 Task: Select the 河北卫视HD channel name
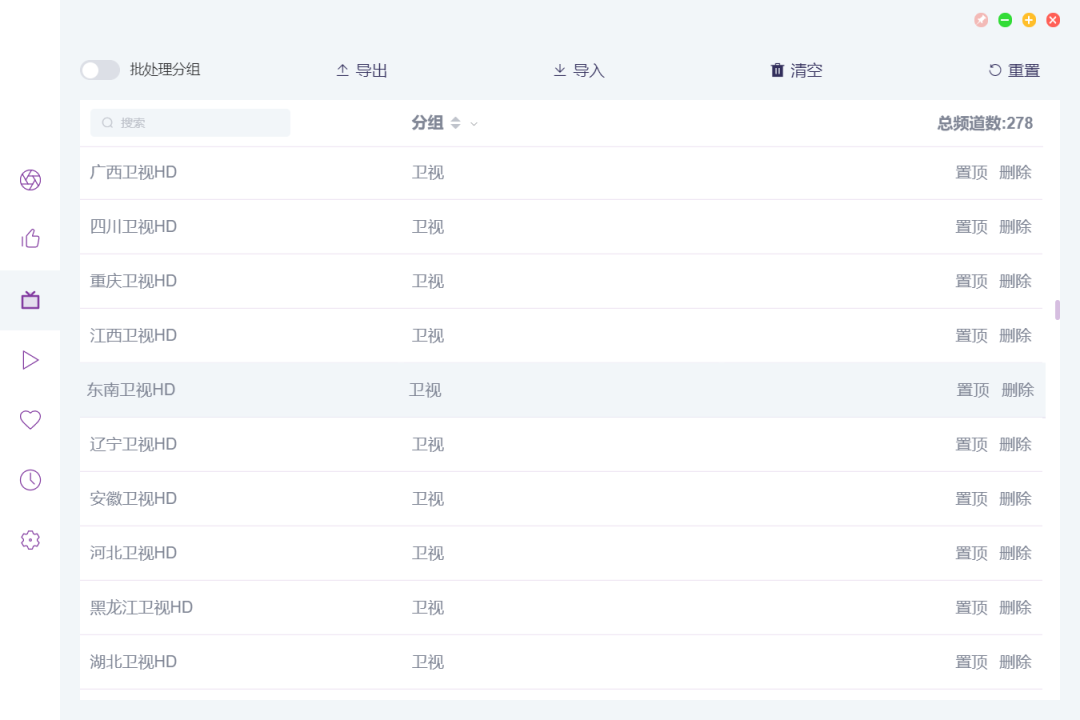click(134, 553)
